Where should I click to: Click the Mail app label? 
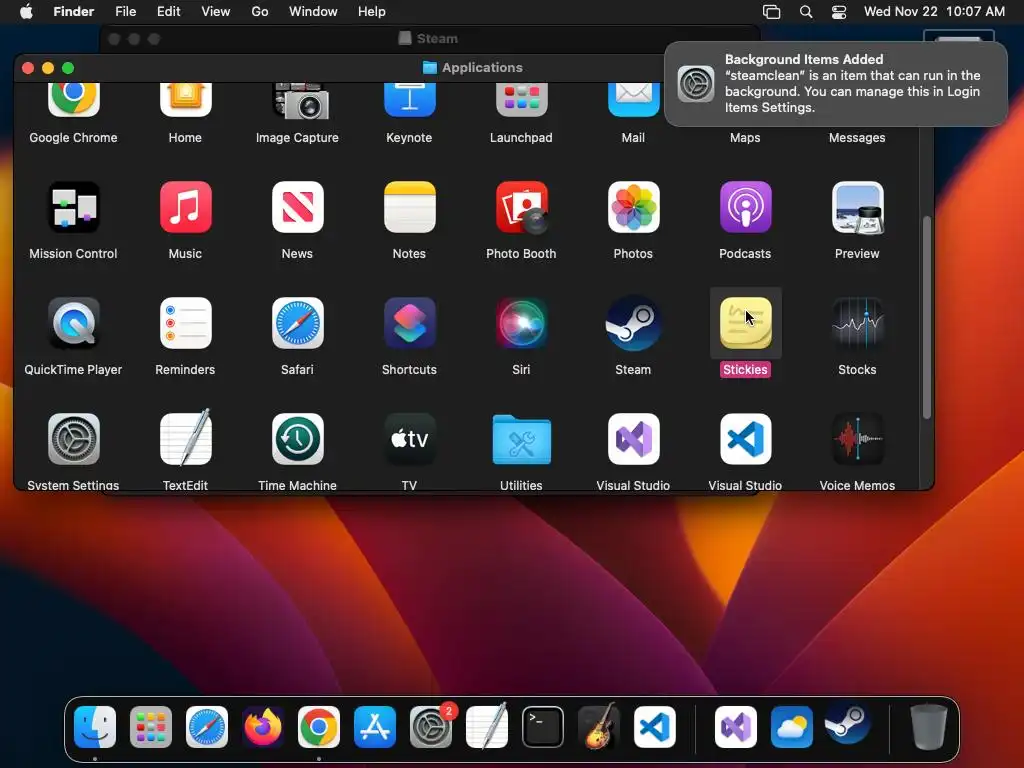tap(633, 138)
